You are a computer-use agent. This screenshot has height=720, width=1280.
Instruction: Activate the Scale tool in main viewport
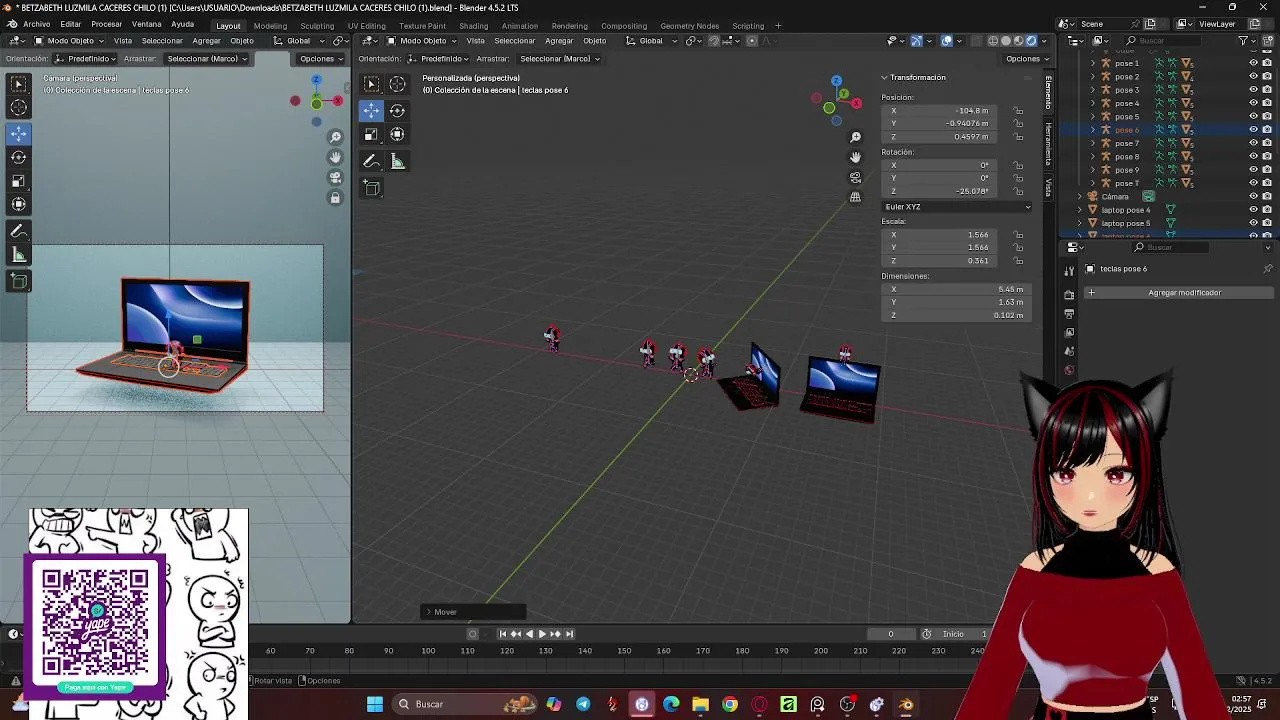pyautogui.click(x=372, y=134)
